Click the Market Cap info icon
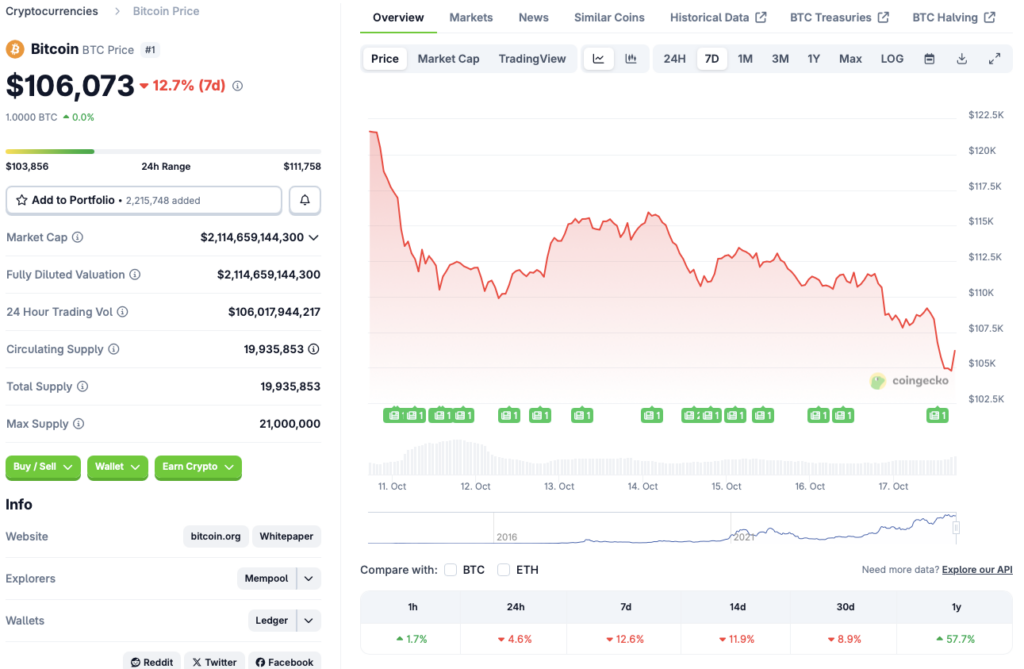The height and width of the screenshot is (669, 1024). 78,238
